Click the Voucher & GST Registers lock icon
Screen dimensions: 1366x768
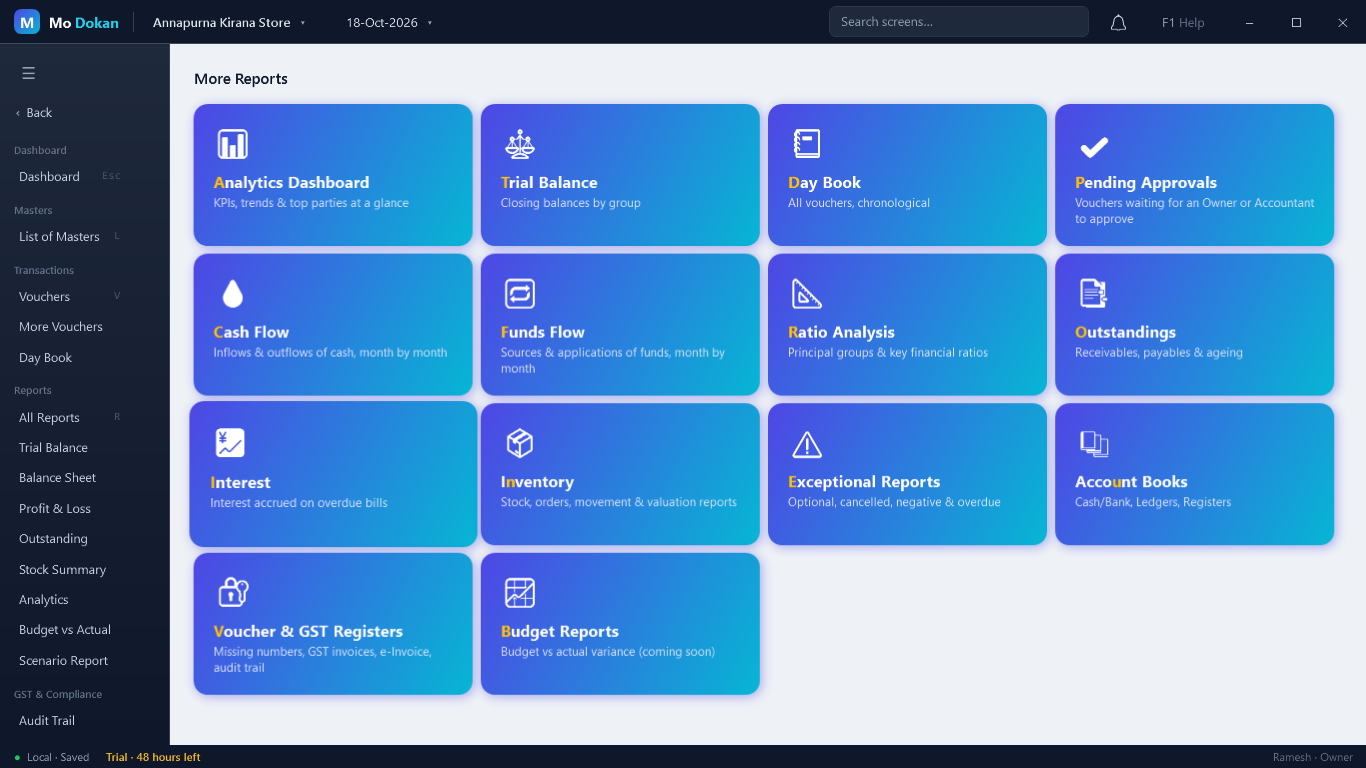pyautogui.click(x=233, y=592)
